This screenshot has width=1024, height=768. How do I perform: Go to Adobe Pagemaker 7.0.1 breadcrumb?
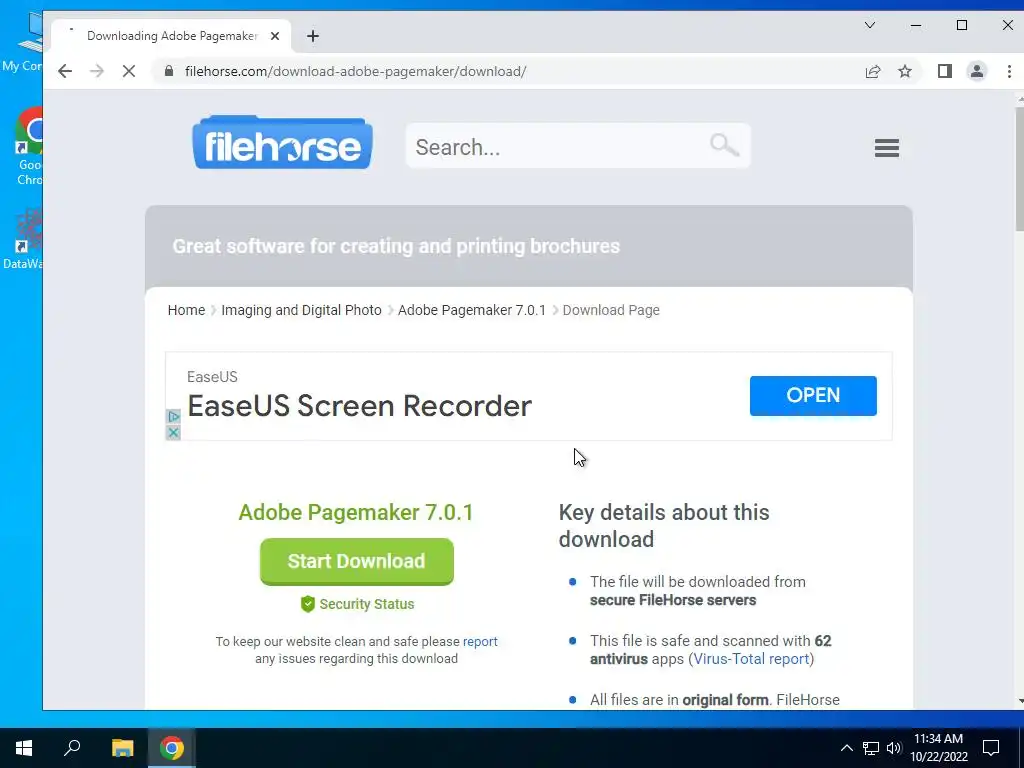click(x=472, y=310)
